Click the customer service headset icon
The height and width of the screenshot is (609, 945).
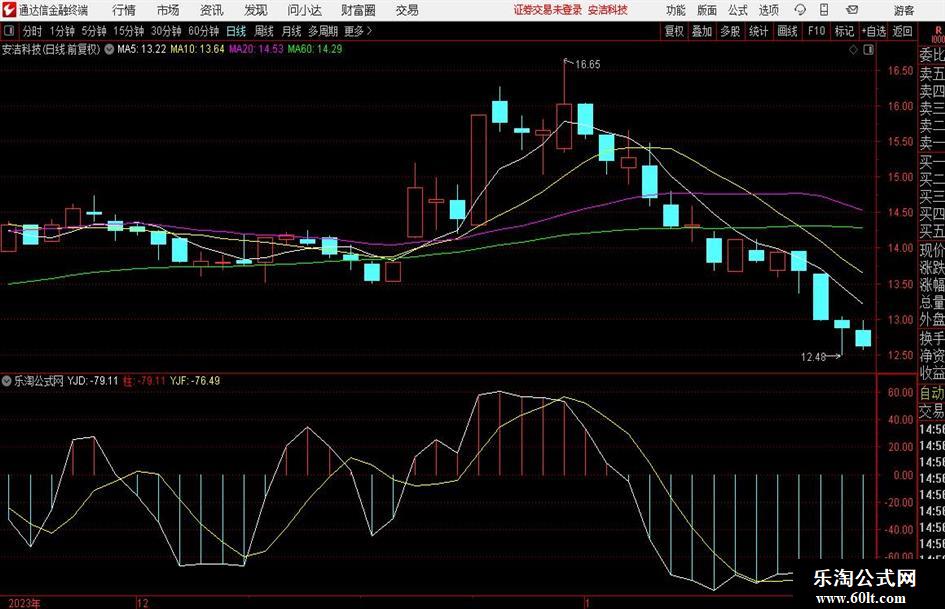click(x=800, y=10)
